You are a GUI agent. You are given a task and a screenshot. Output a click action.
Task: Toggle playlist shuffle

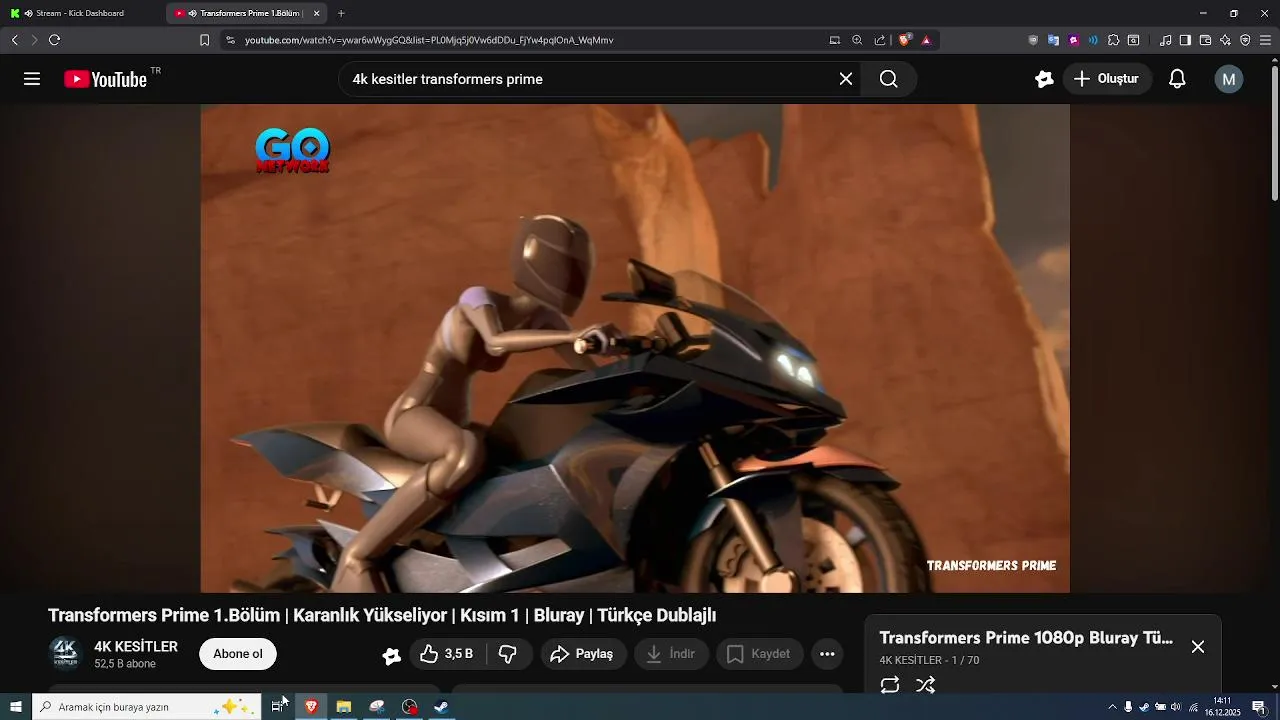[x=926, y=685]
